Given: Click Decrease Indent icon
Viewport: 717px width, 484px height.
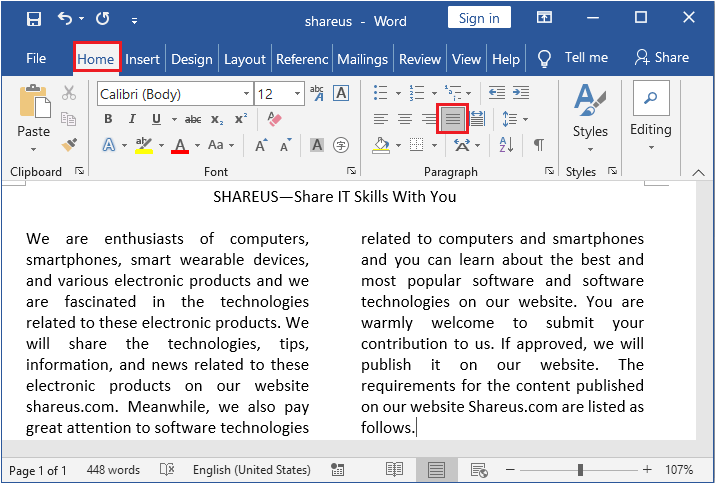Looking at the screenshot, I should tap(497, 93).
